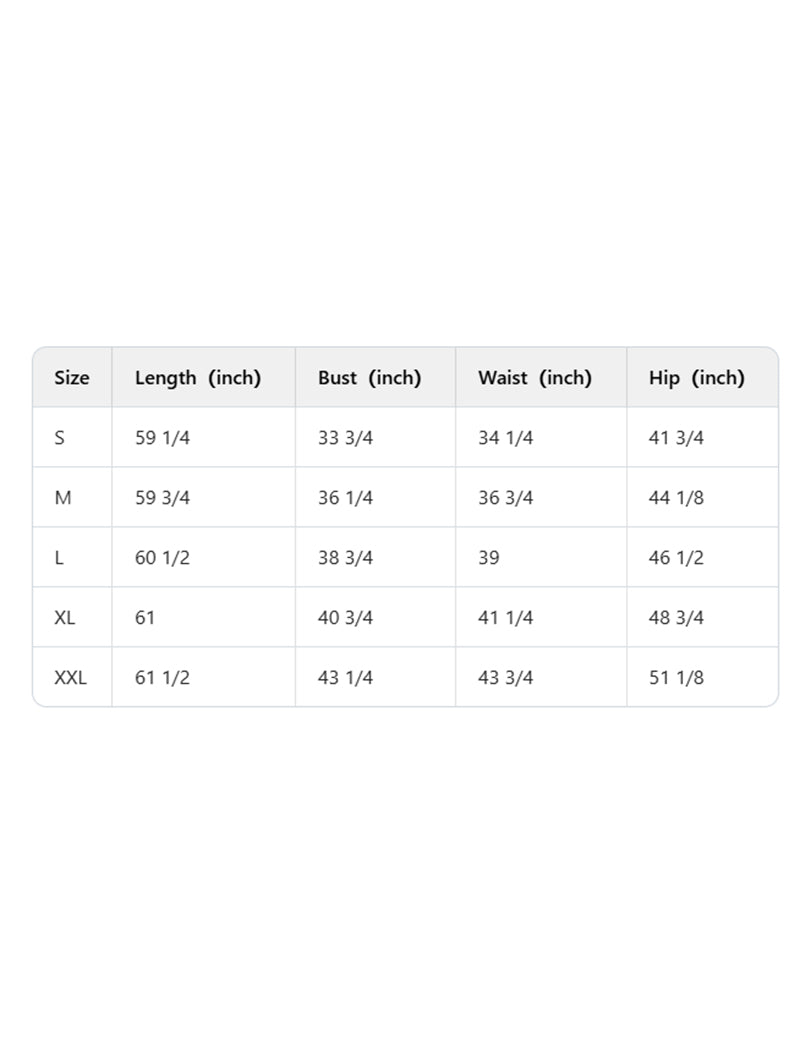800x1050 pixels.
Task: Select the 44 1/8 hip value for M
Action: click(677, 498)
